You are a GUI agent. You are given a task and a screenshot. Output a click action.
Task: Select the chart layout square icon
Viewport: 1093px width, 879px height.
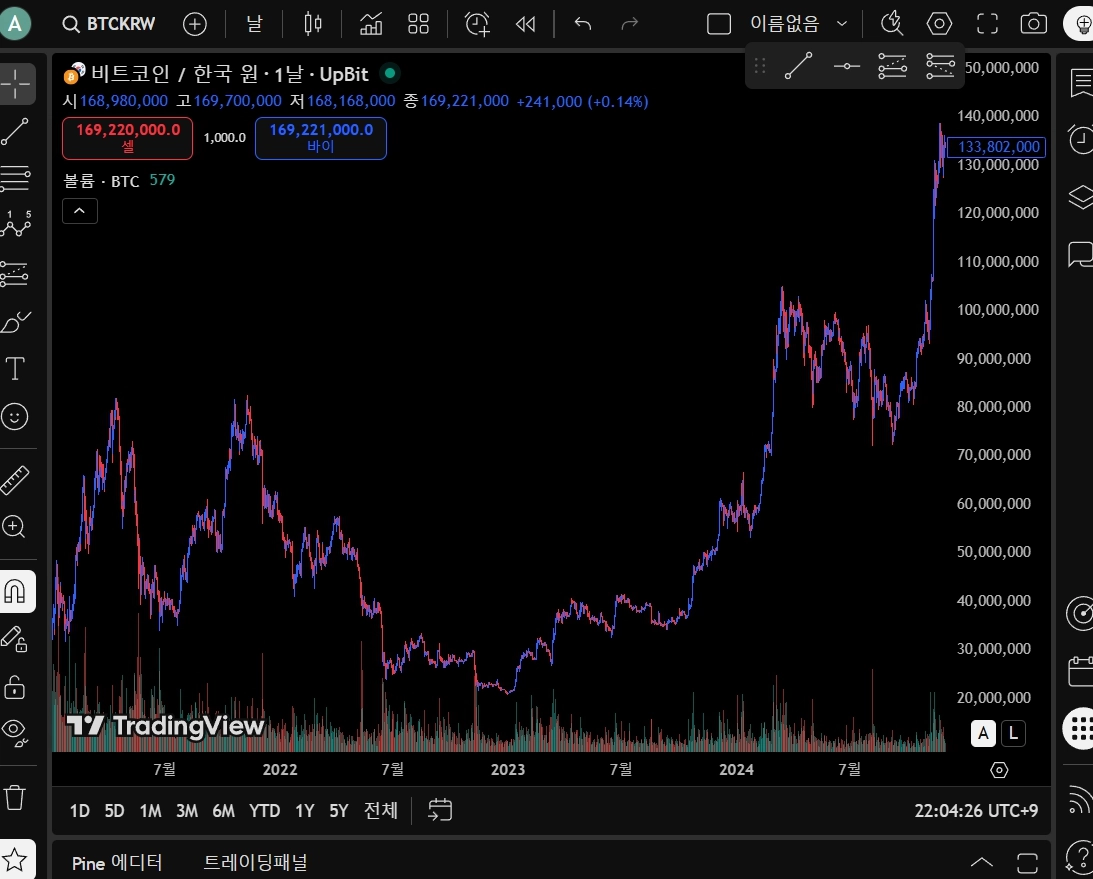719,24
